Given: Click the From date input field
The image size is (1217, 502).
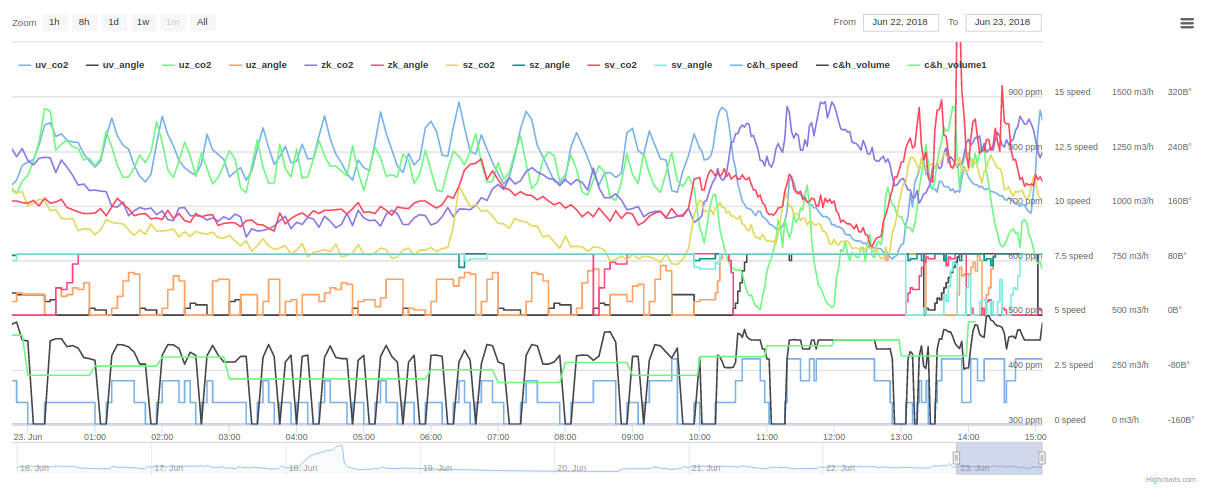Looking at the screenshot, I should point(900,22).
